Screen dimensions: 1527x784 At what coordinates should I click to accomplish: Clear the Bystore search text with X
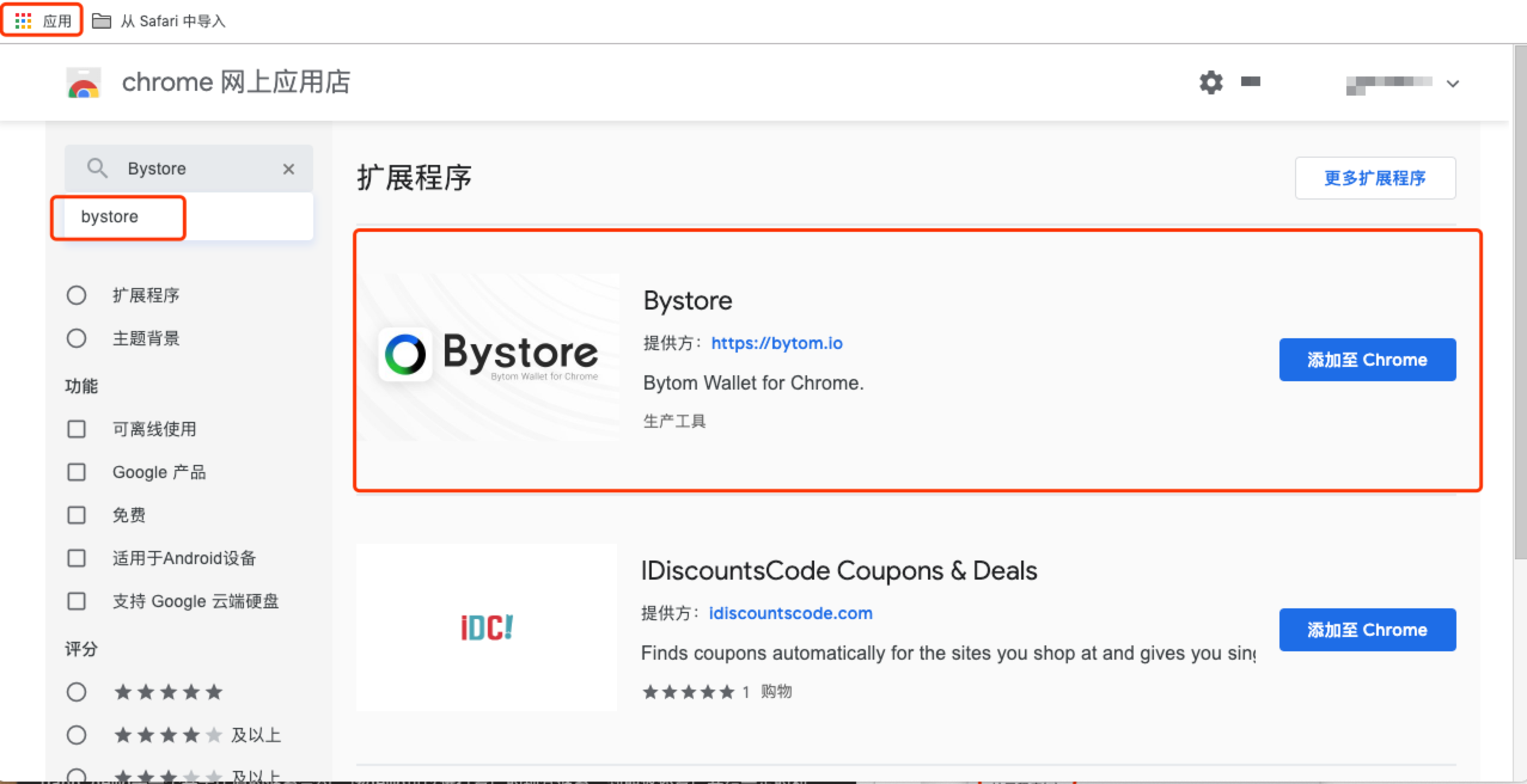(289, 169)
